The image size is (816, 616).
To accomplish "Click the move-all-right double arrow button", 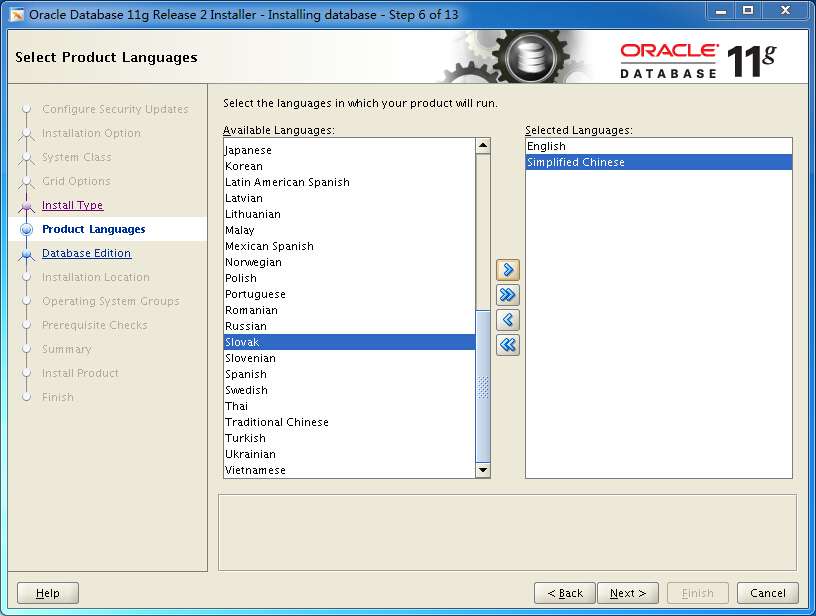I will 507,294.
